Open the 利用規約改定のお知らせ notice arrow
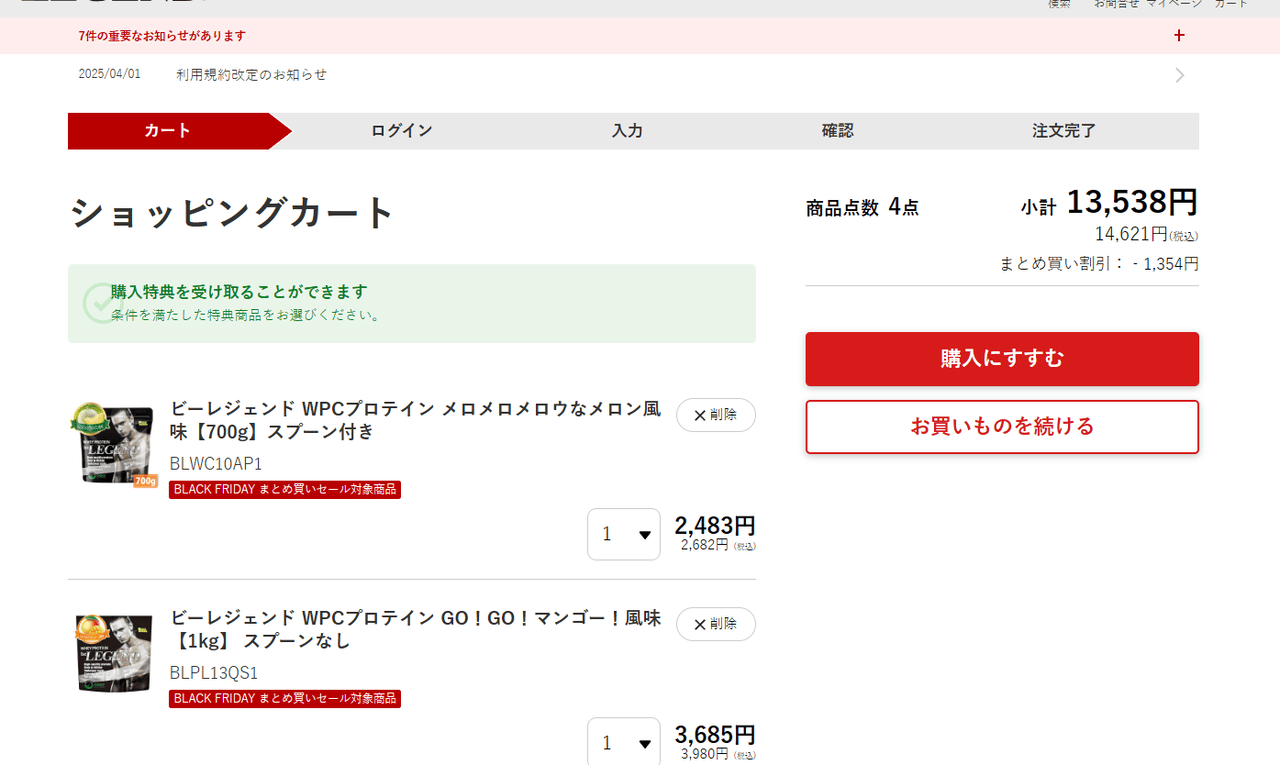The width and height of the screenshot is (1280, 765). pyautogui.click(x=1179, y=75)
